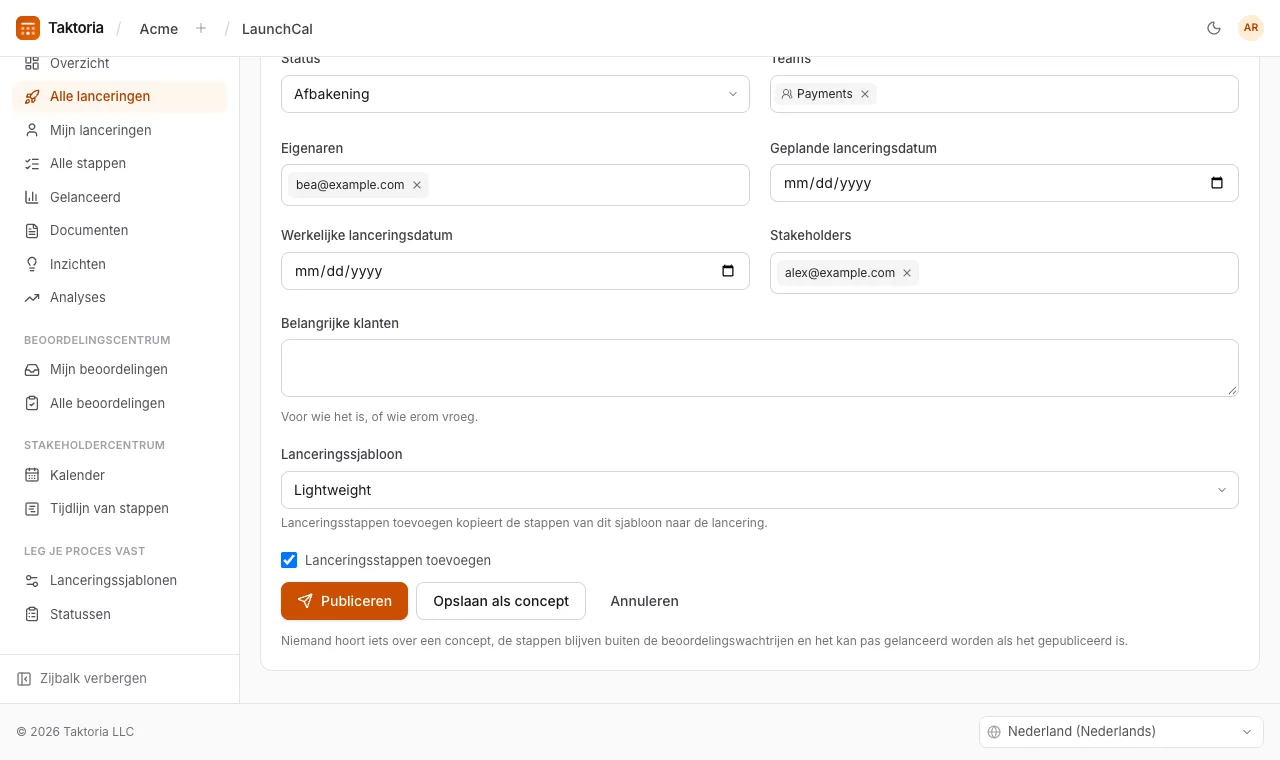Open calendar picker for Werkelijke lanceringsdatum
1280x760 pixels.
point(728,271)
